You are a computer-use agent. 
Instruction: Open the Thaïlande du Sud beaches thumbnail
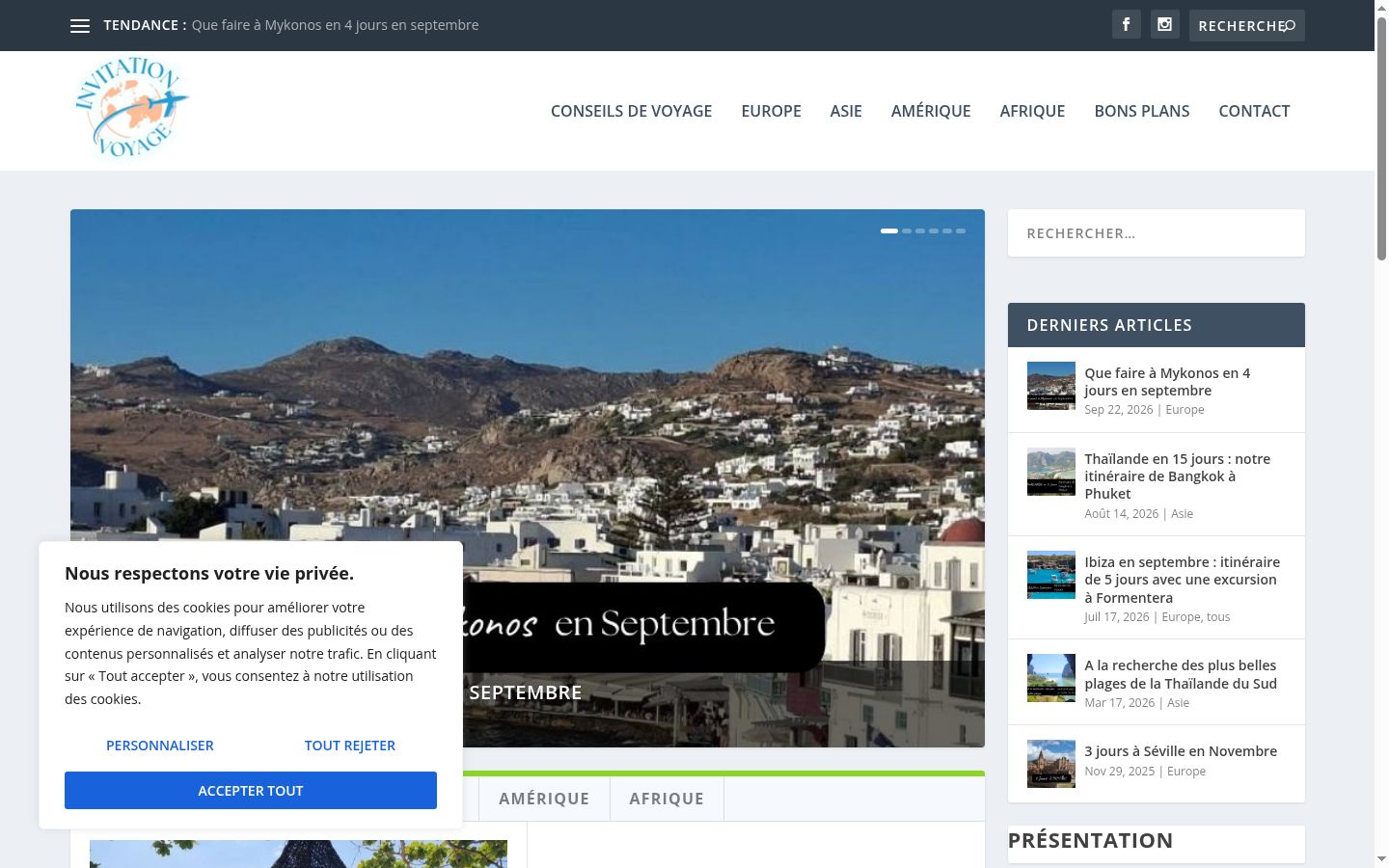(x=1051, y=678)
